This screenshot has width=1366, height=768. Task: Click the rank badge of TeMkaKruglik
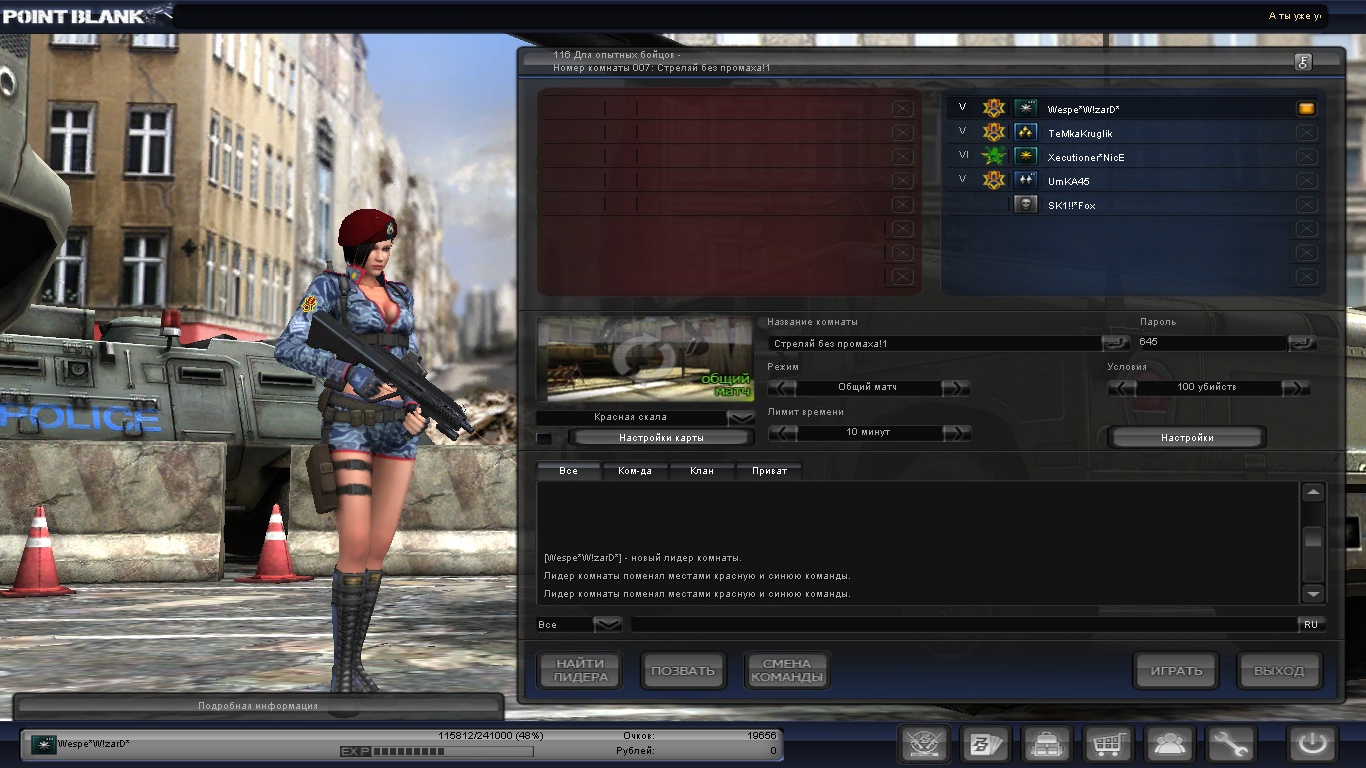1025,132
